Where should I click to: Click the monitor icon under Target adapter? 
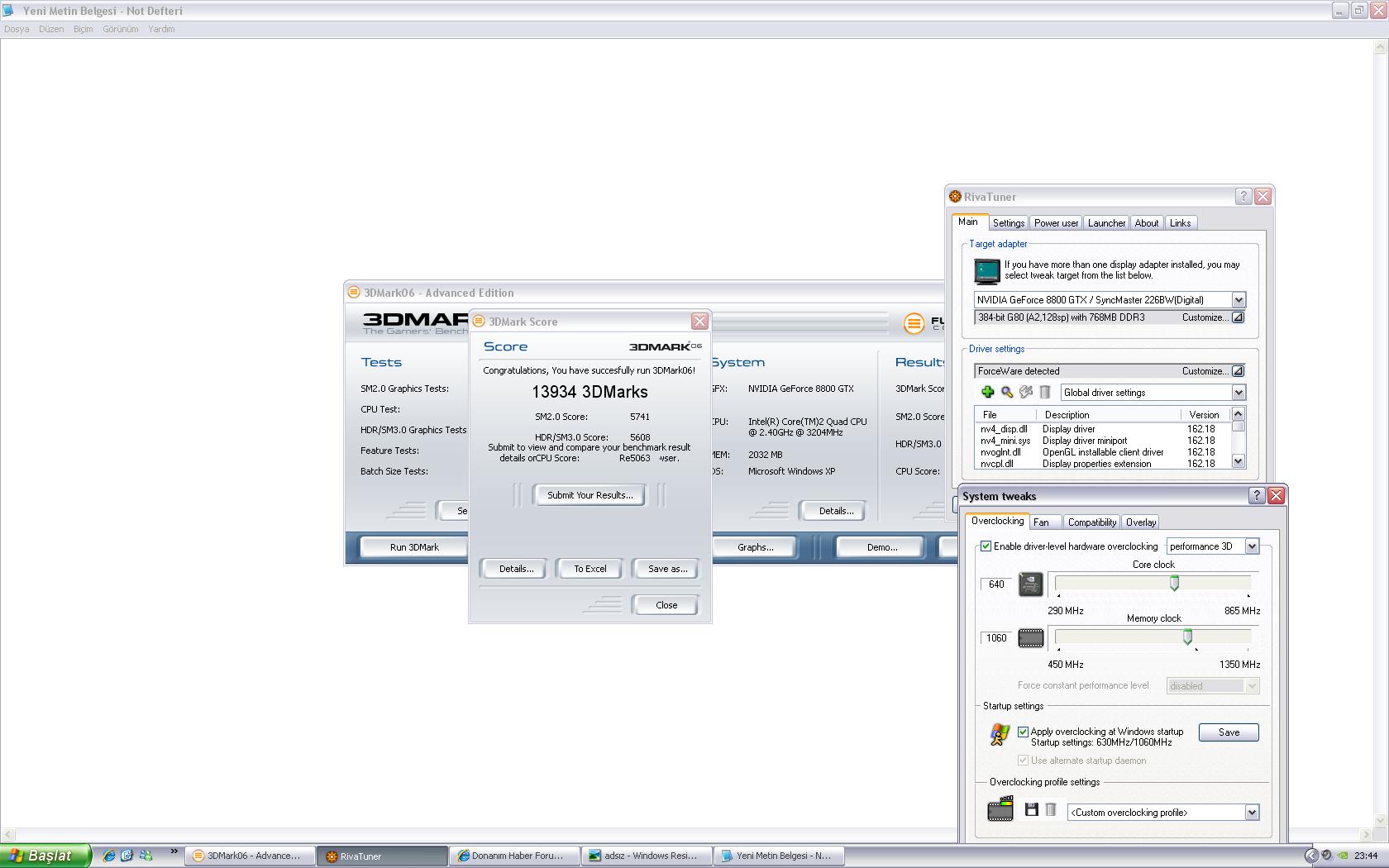coord(987,270)
